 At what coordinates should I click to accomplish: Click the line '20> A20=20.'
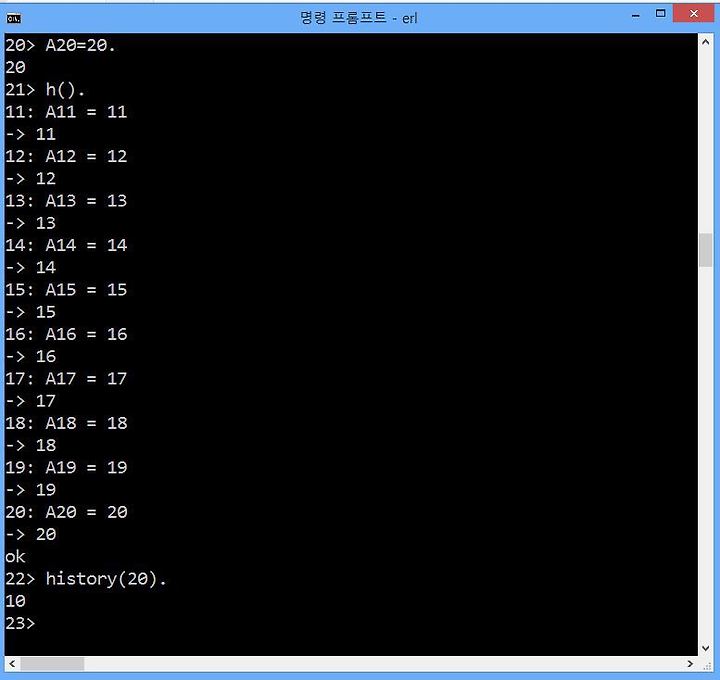coord(60,45)
